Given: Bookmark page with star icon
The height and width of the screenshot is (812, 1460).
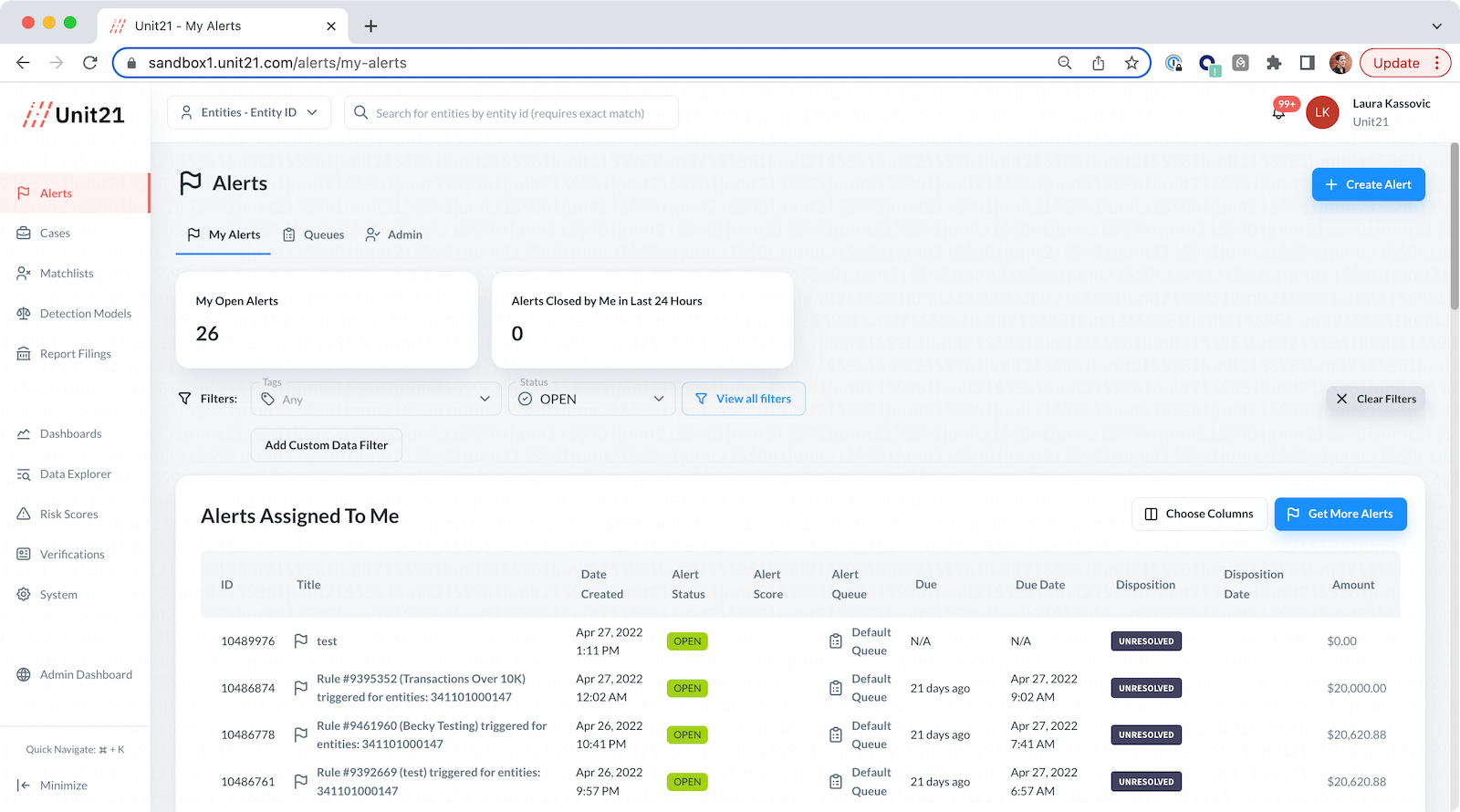Looking at the screenshot, I should (1131, 63).
